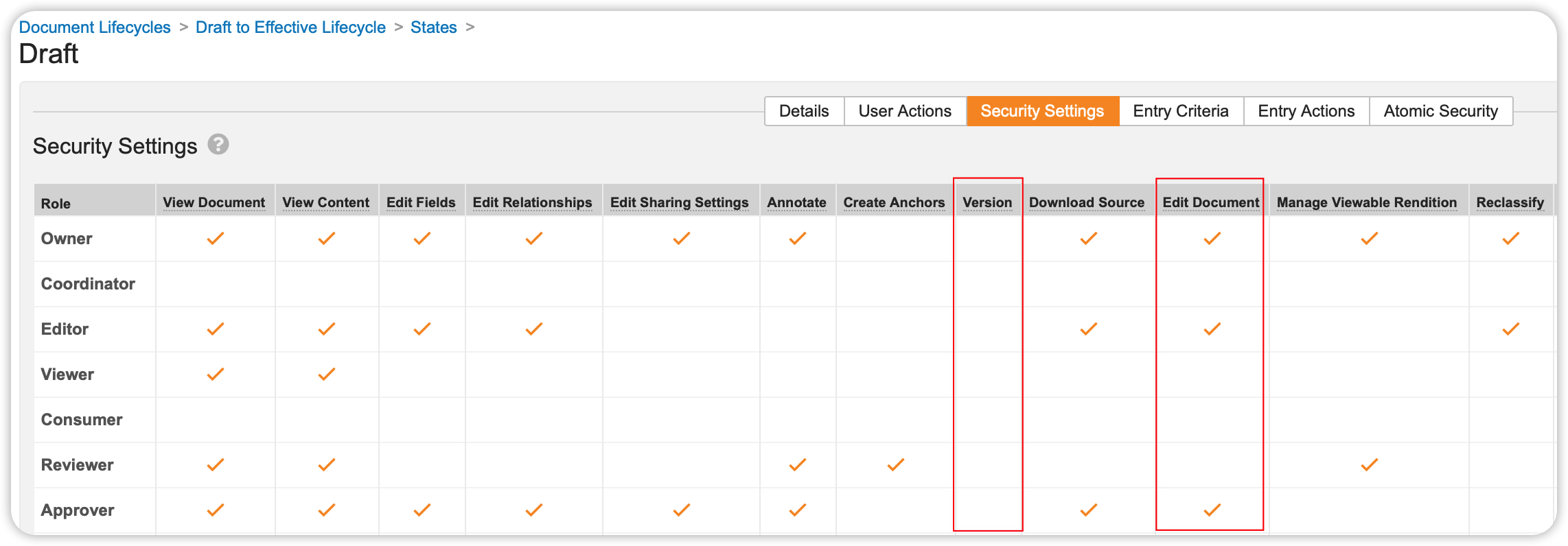
Task: Open Document Lifecycles breadcrumb link
Action: 95,27
